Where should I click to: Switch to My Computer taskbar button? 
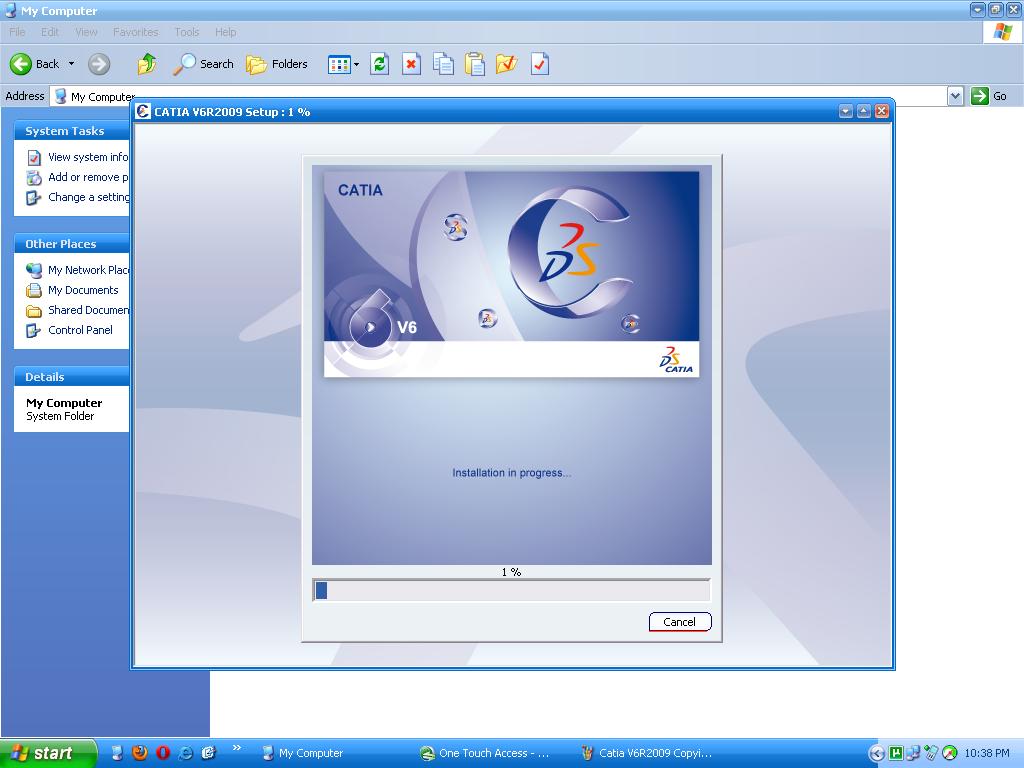(x=333, y=753)
